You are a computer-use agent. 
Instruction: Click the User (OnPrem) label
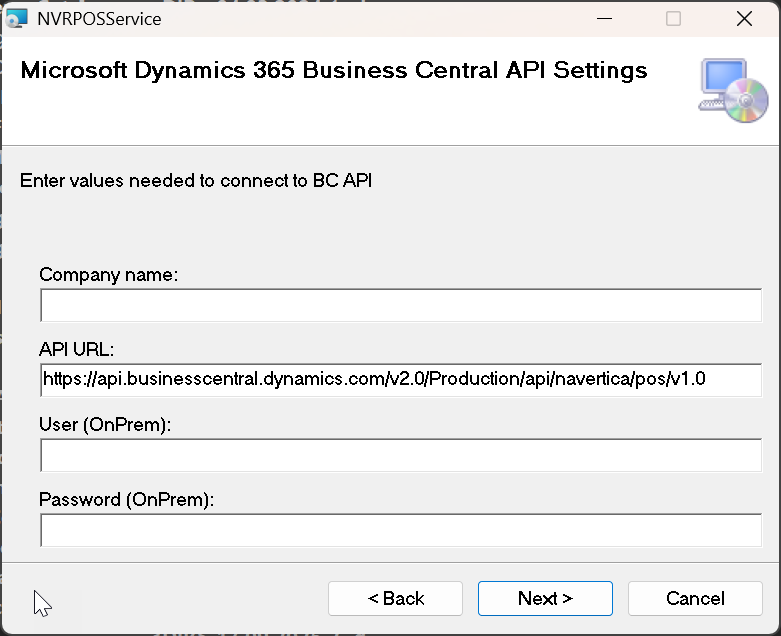click(105, 424)
